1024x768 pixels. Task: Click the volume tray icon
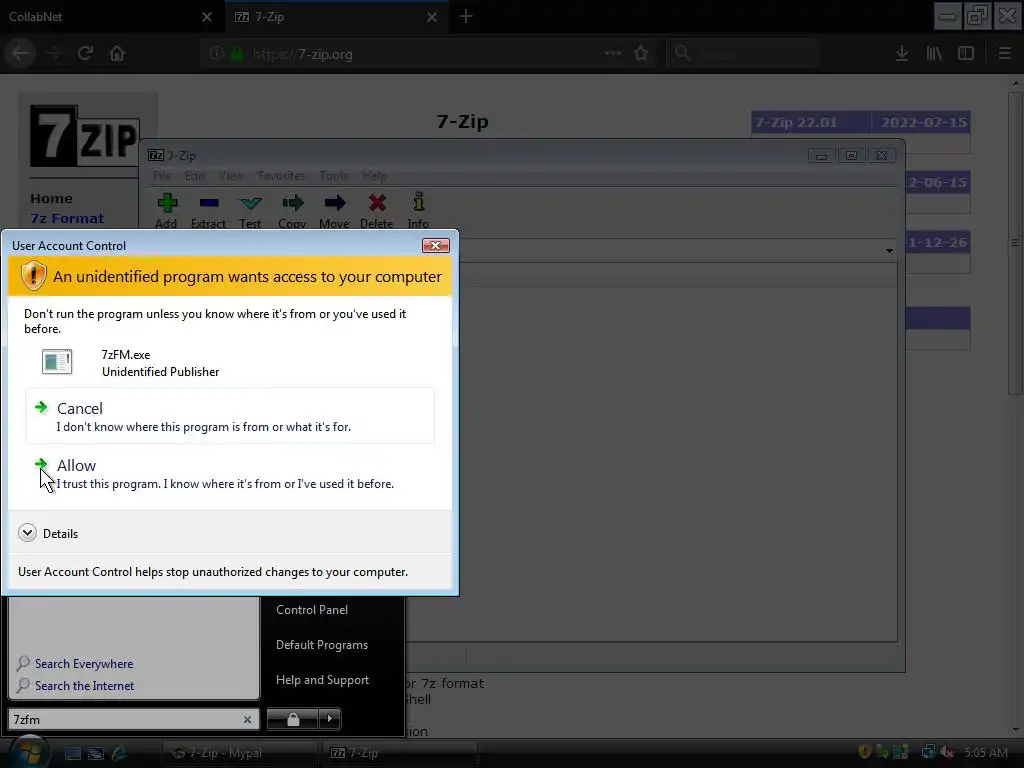coord(946,752)
